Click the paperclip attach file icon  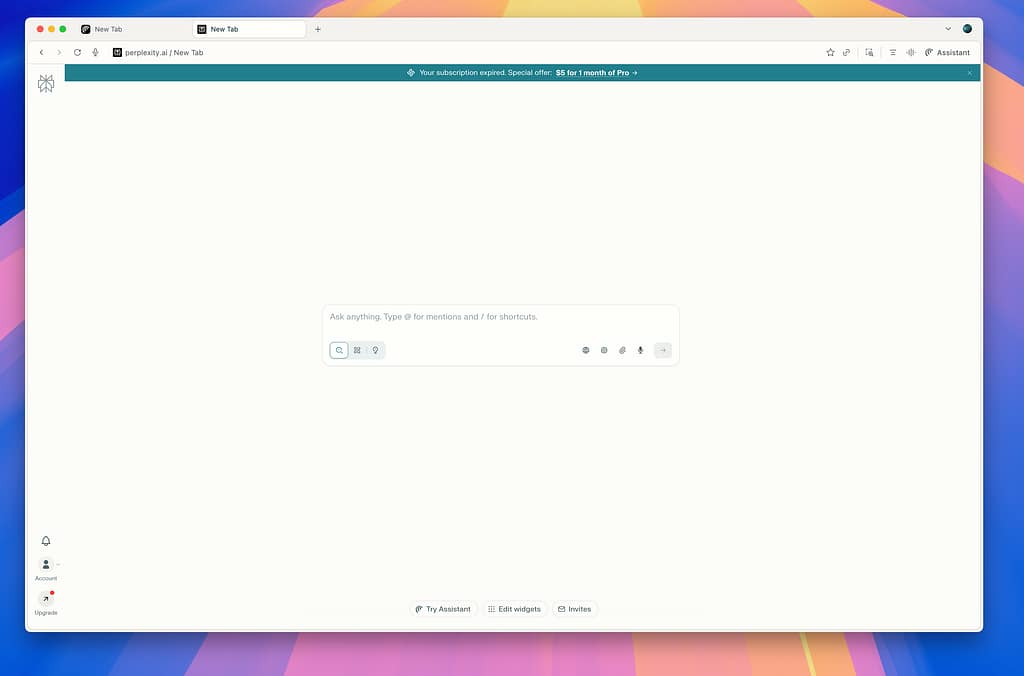tap(622, 350)
